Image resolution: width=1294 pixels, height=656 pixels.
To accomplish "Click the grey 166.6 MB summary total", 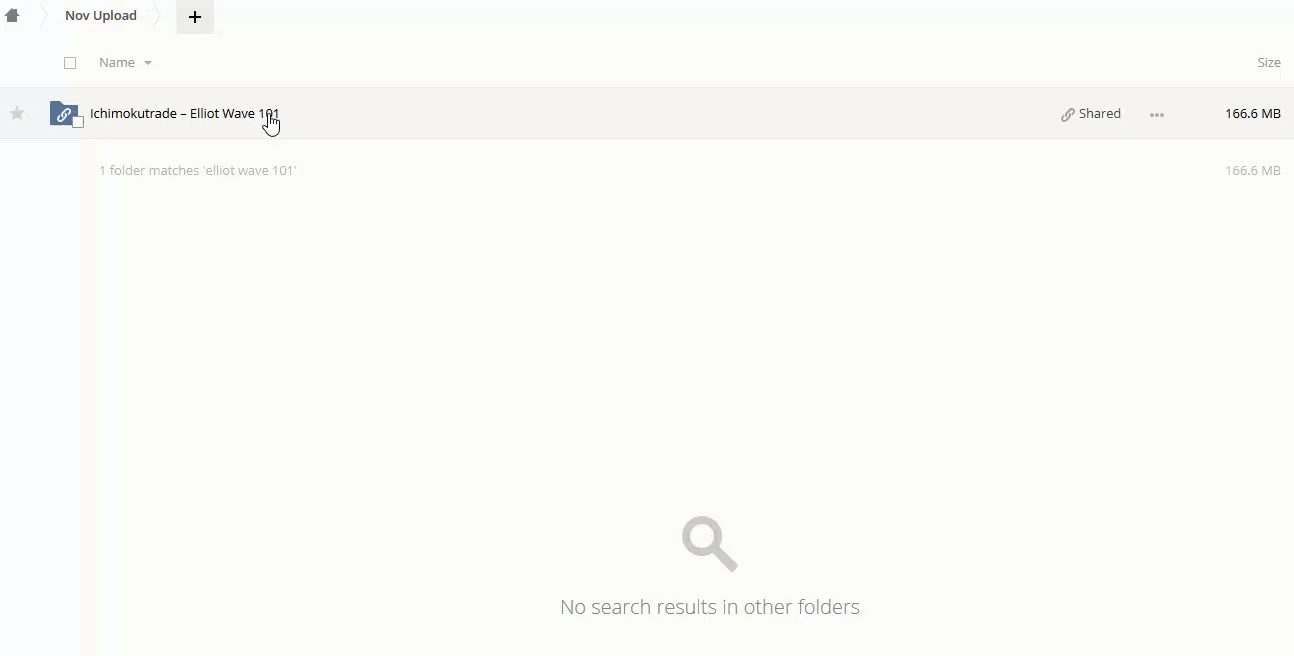I will [1253, 171].
